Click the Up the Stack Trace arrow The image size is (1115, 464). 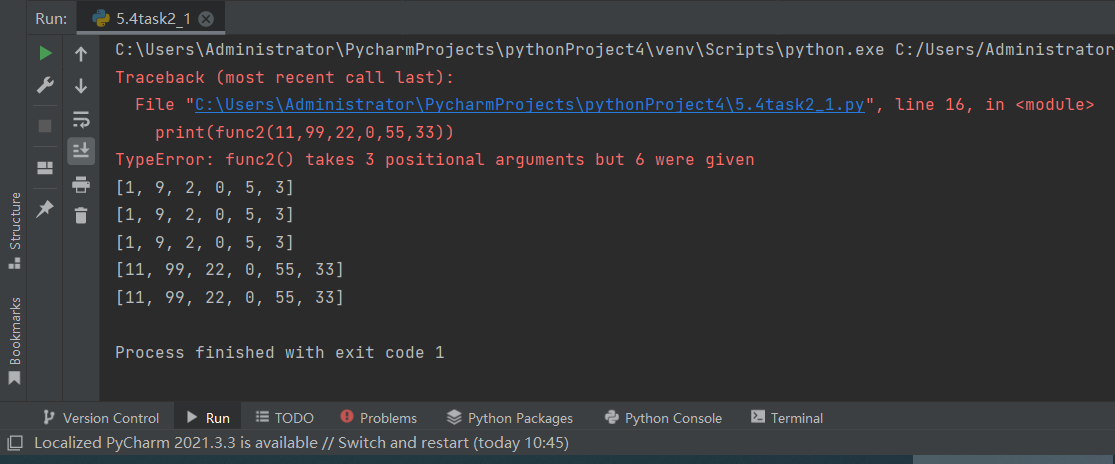pos(81,54)
